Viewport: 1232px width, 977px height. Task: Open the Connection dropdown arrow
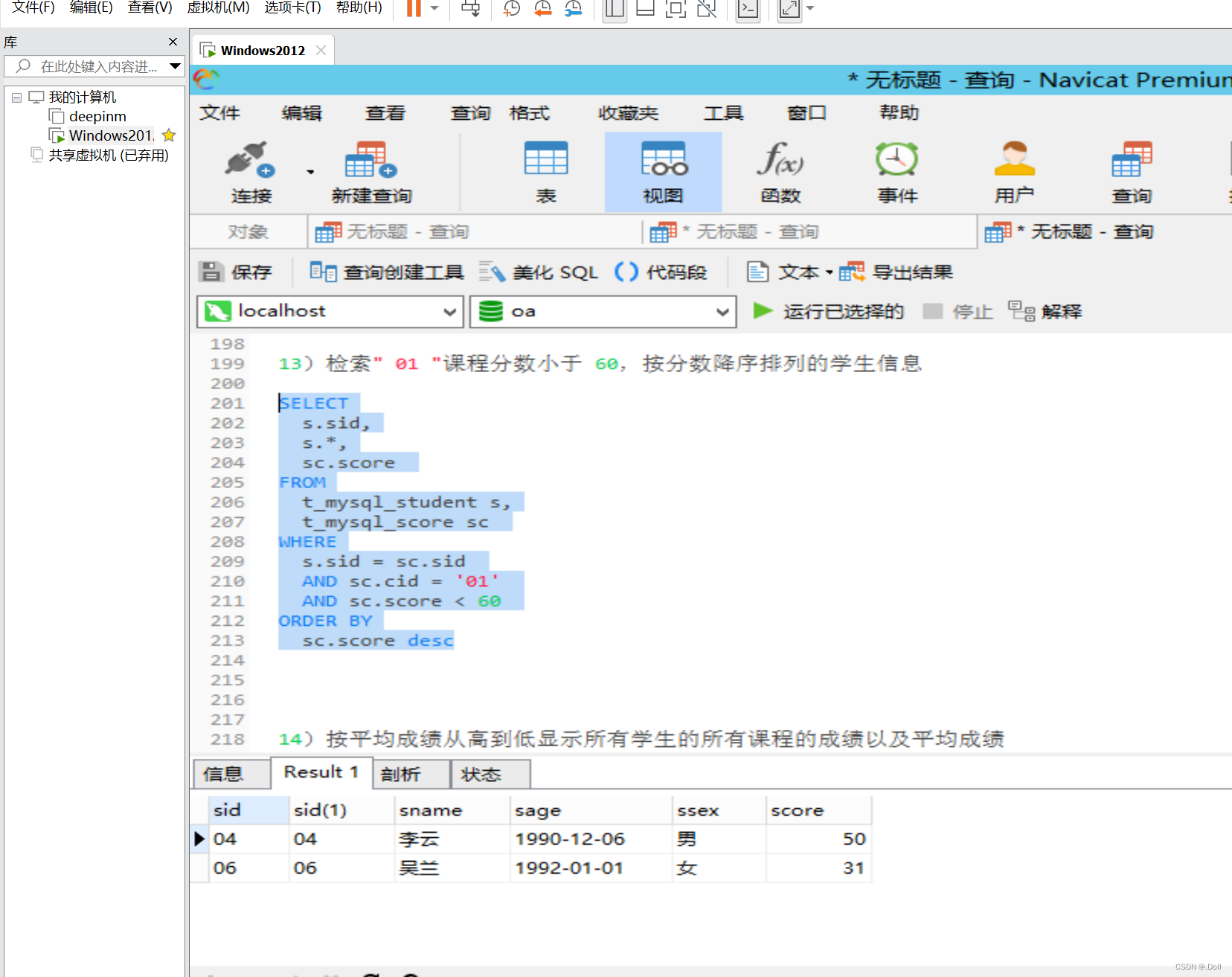pyautogui.click(x=310, y=172)
